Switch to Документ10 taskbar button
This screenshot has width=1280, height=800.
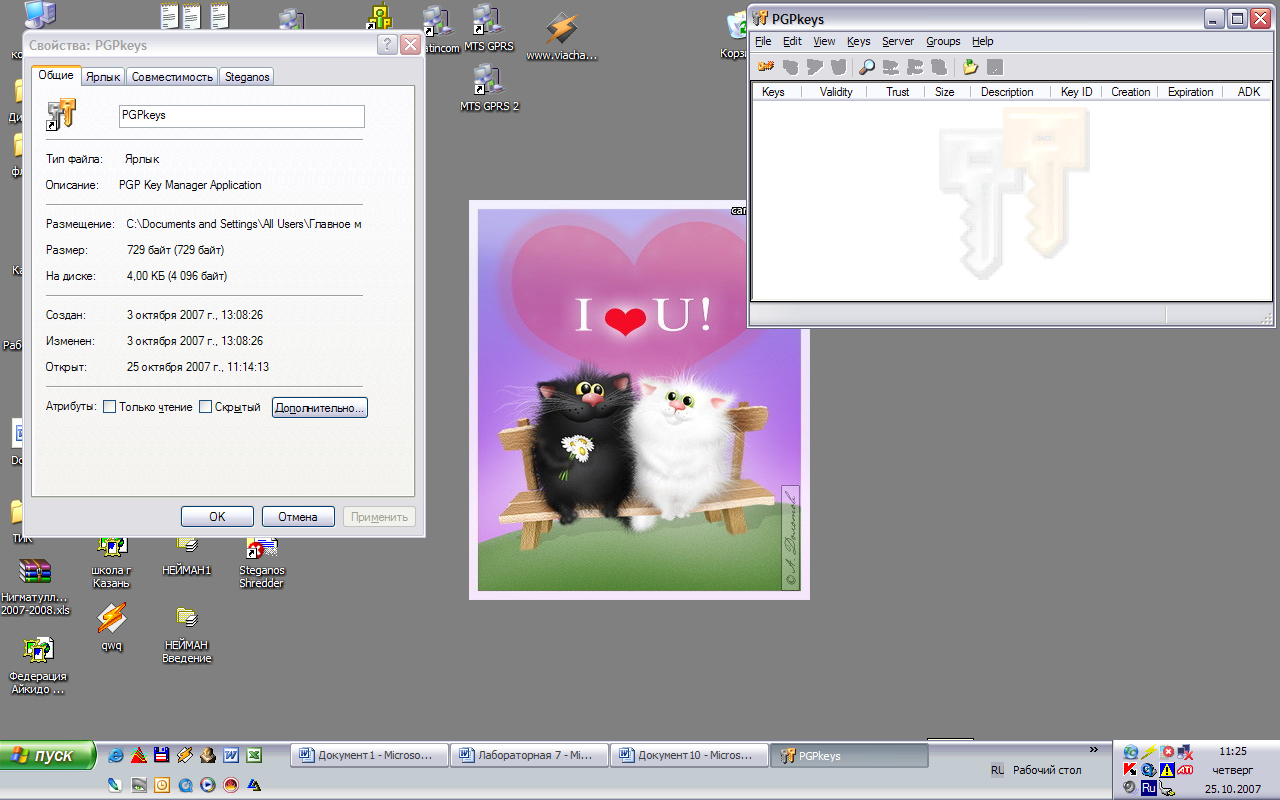(x=689, y=756)
